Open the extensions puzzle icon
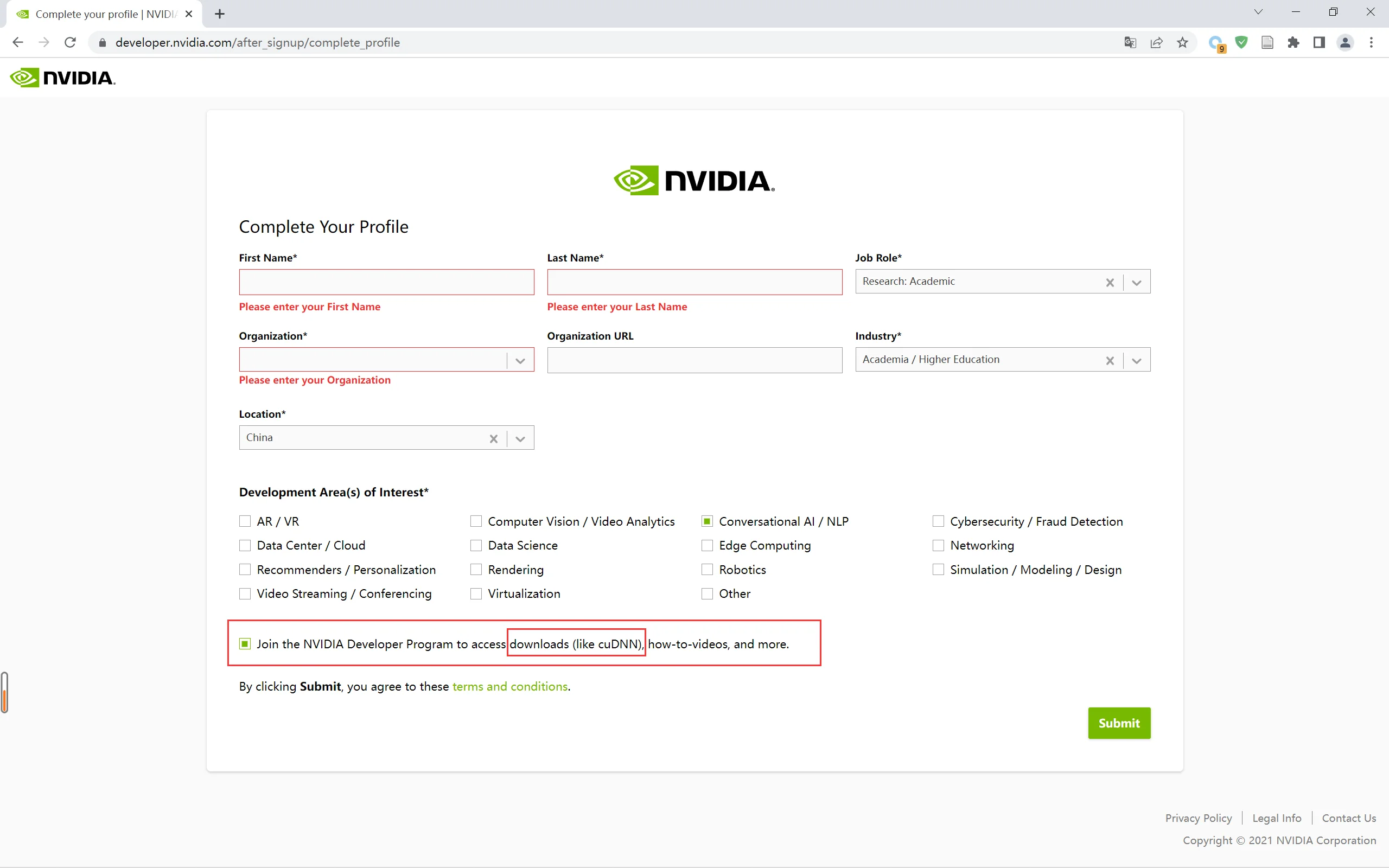 tap(1293, 42)
